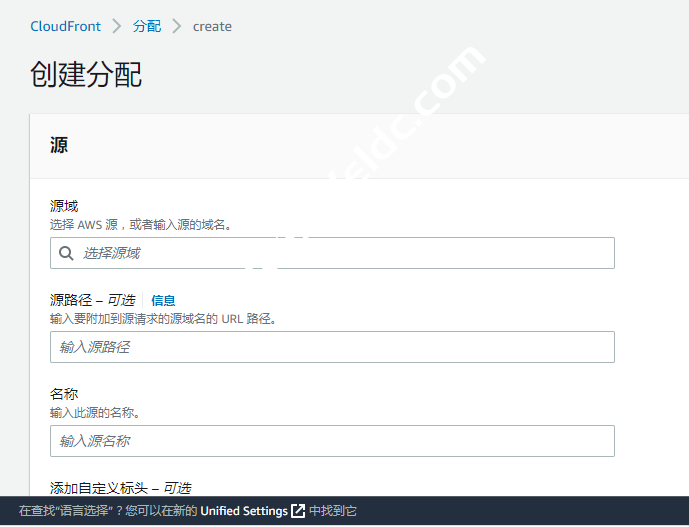Screen dimensions: 689x527
Task: Click the 源 section header
Action: pyautogui.click(x=59, y=145)
